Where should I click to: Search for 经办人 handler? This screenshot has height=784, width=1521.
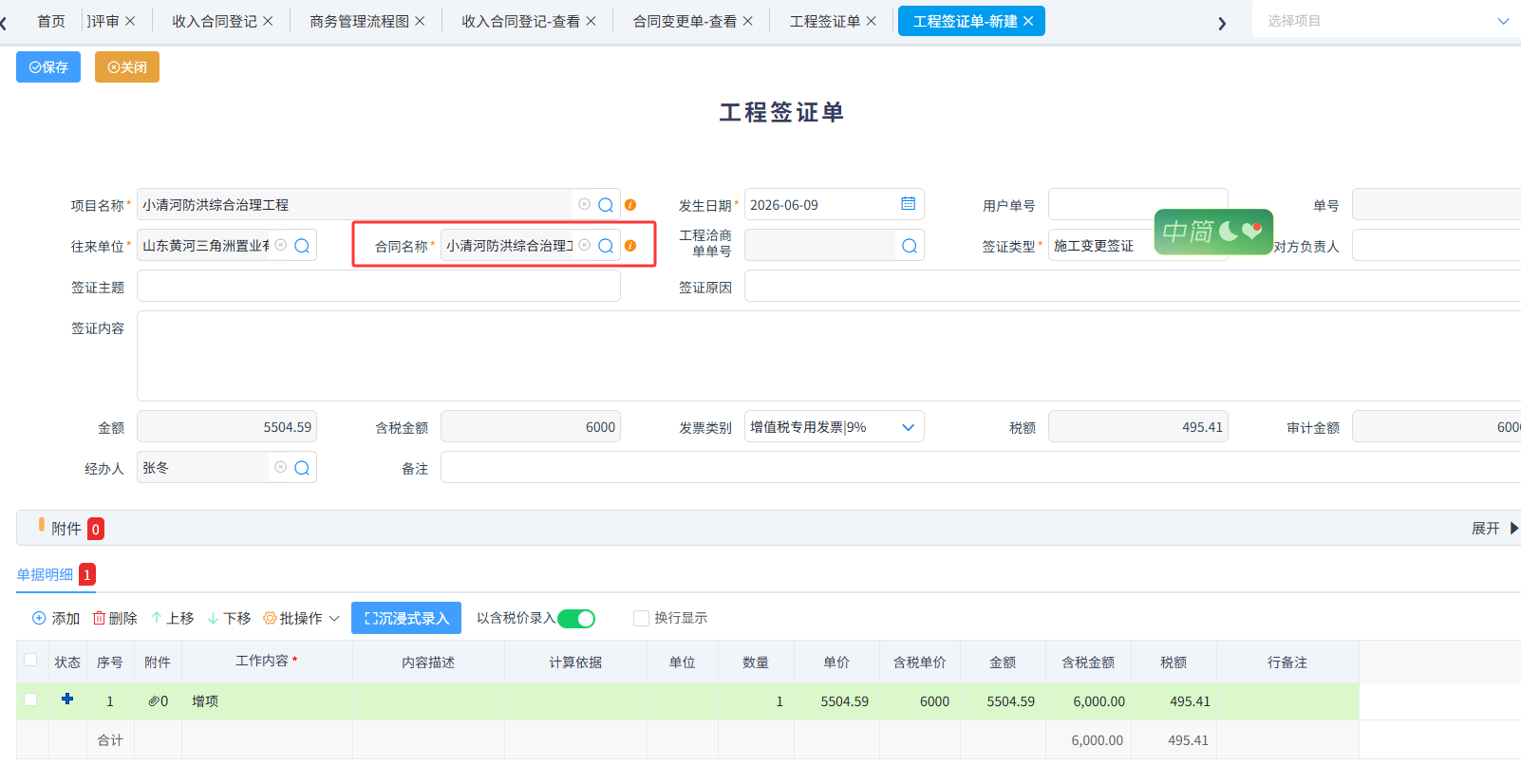click(302, 468)
